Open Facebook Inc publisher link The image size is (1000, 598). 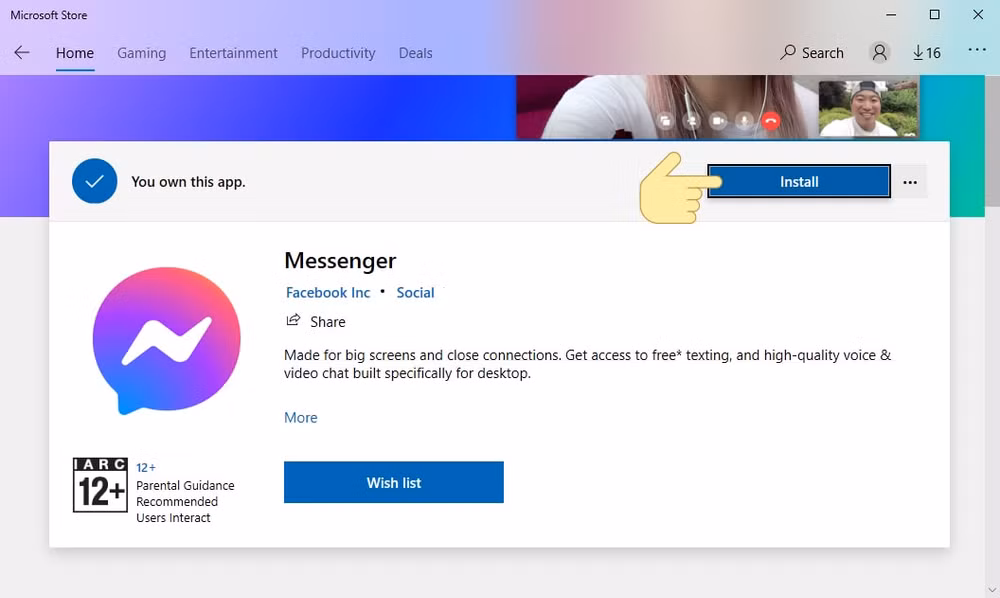[328, 293]
